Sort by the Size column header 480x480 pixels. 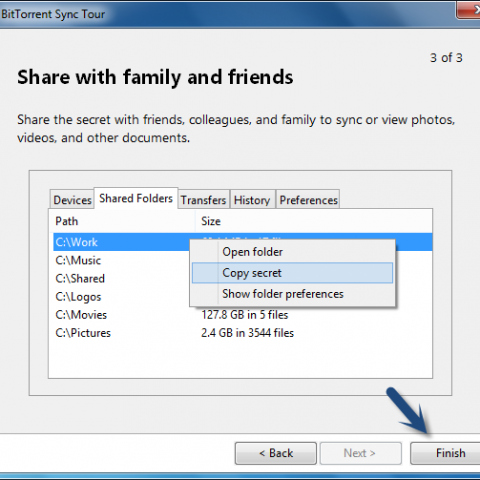pyautogui.click(x=313, y=221)
